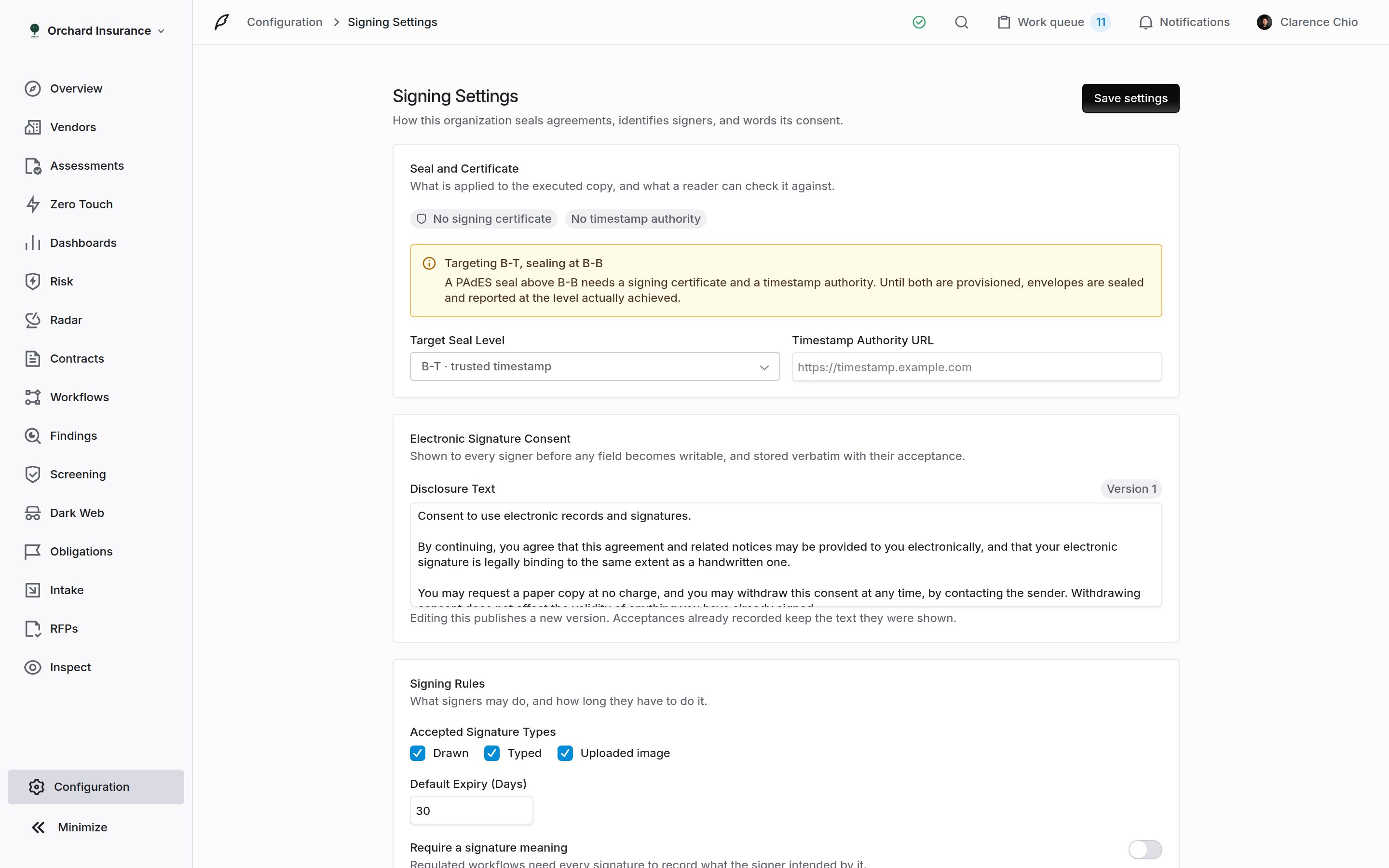Open the Workflows node icon
This screenshot has height=868, width=1389.
click(33, 397)
